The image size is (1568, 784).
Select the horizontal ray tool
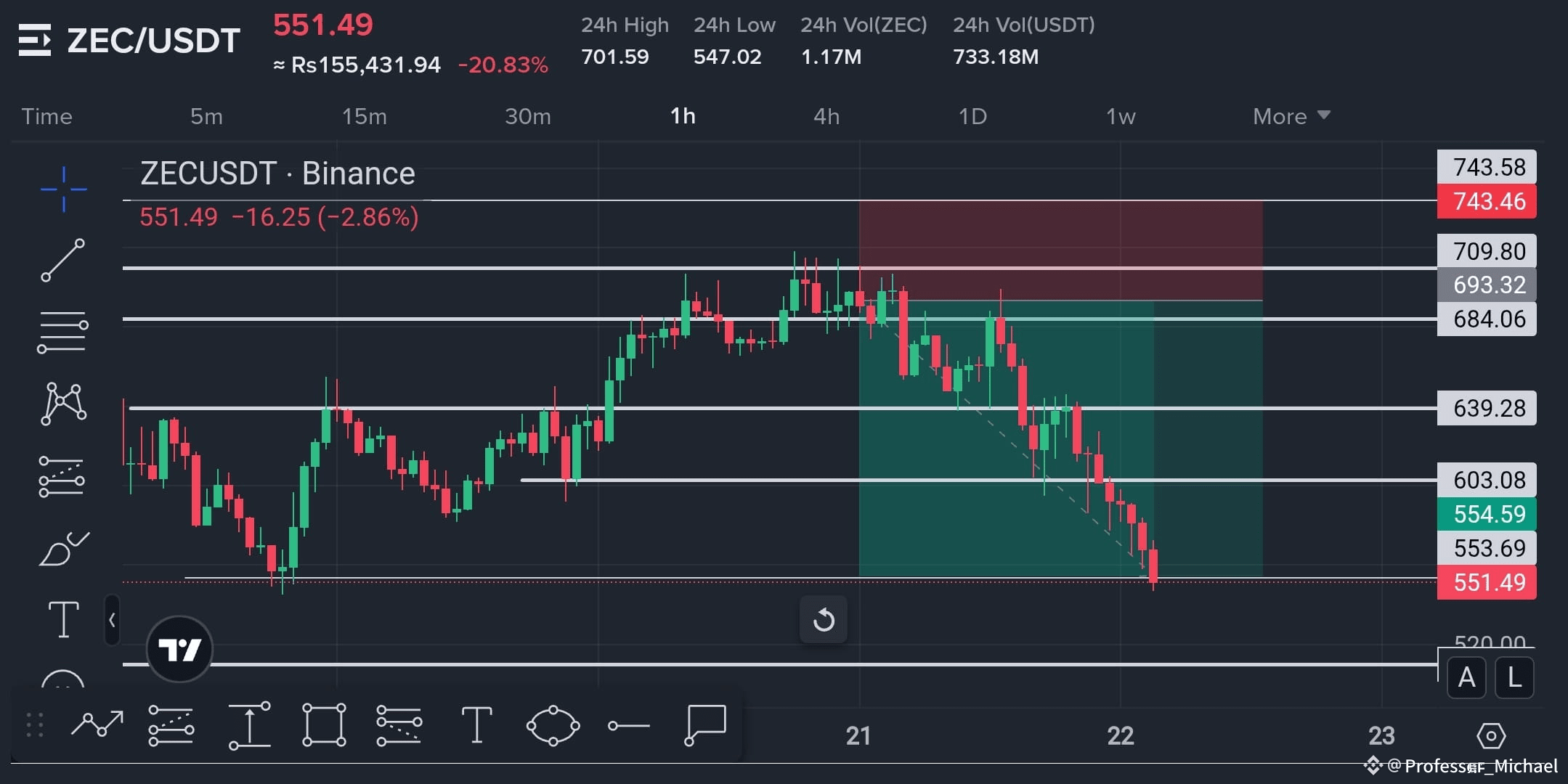[x=629, y=725]
